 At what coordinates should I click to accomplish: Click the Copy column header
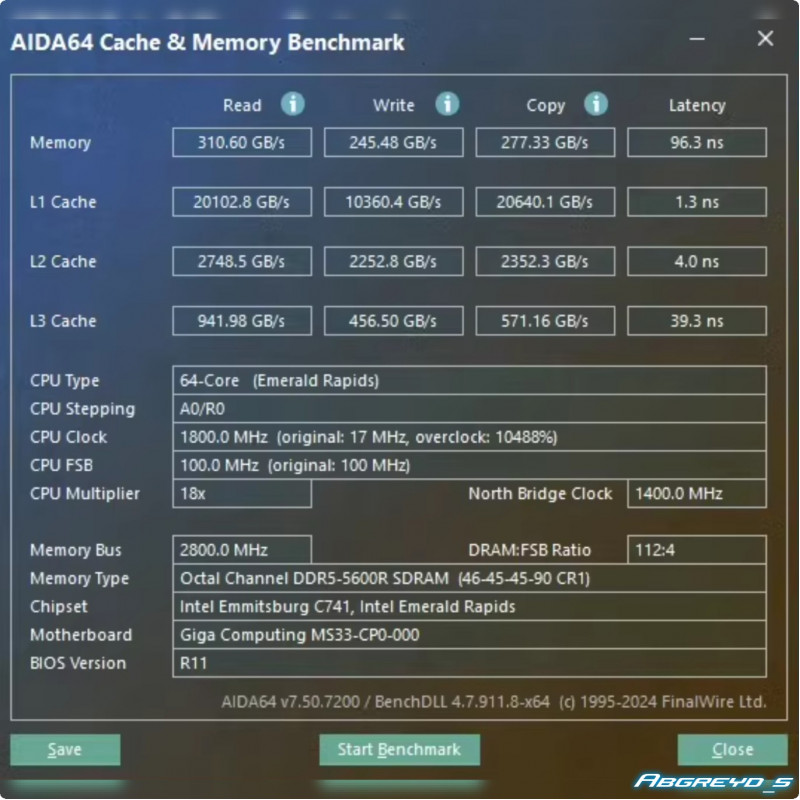coord(545,106)
